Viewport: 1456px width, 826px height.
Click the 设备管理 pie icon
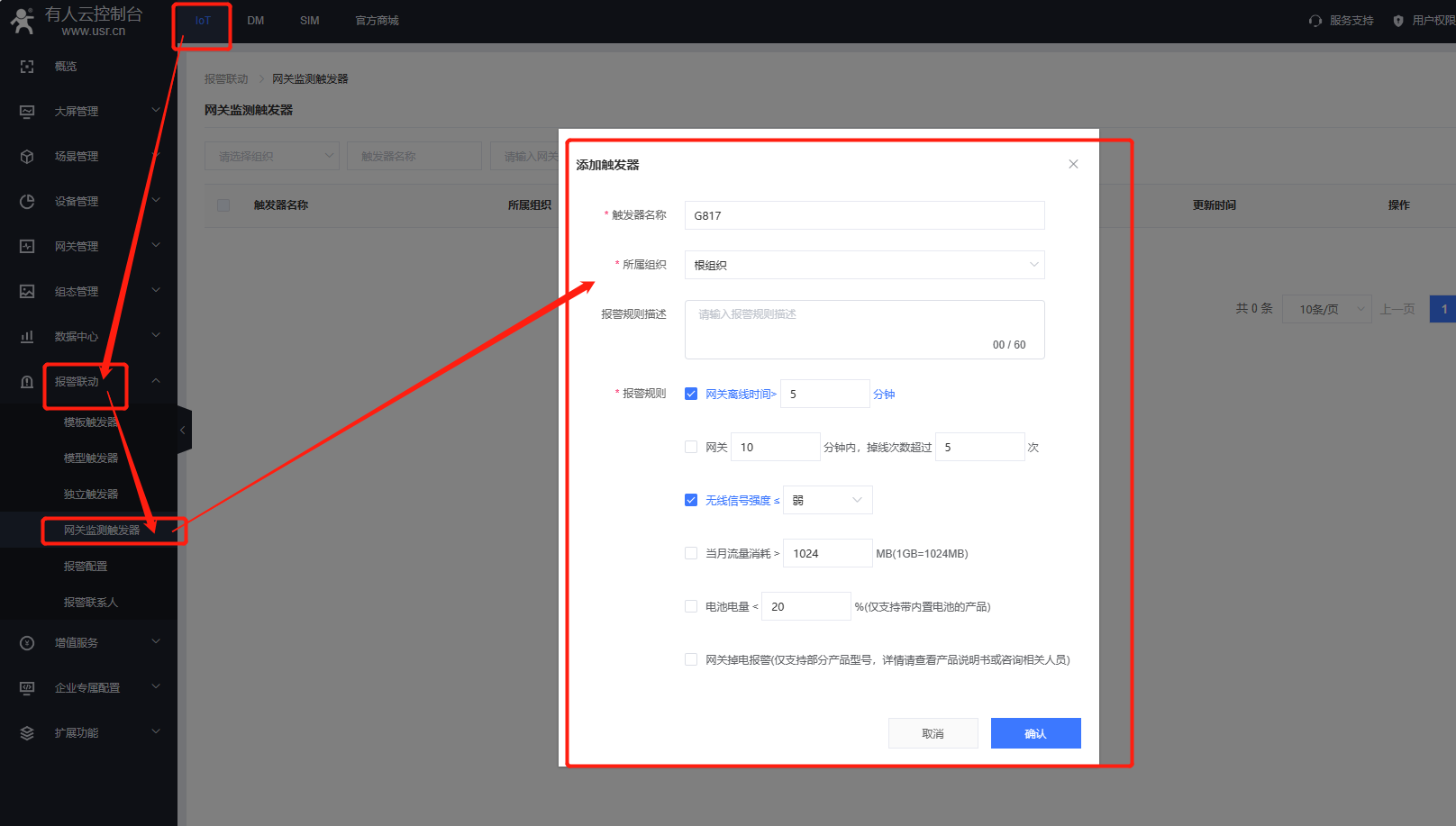(x=27, y=202)
